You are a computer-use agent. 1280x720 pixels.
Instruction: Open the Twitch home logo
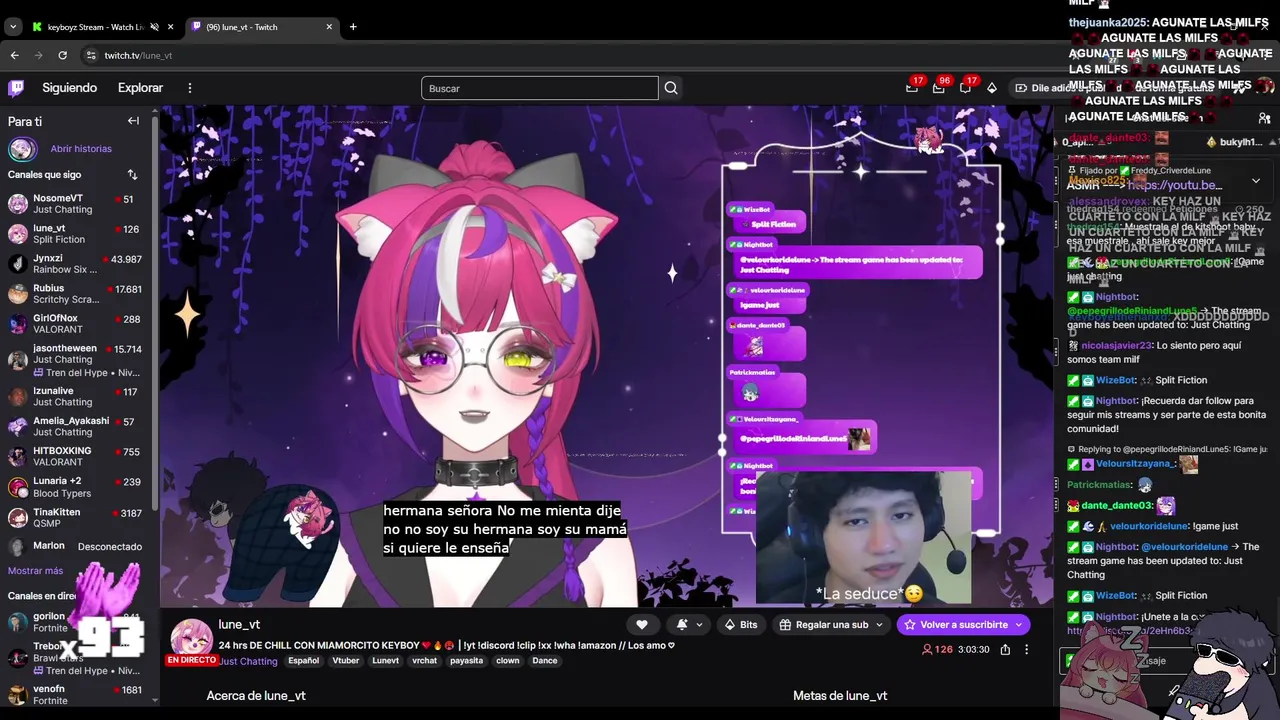click(x=16, y=88)
